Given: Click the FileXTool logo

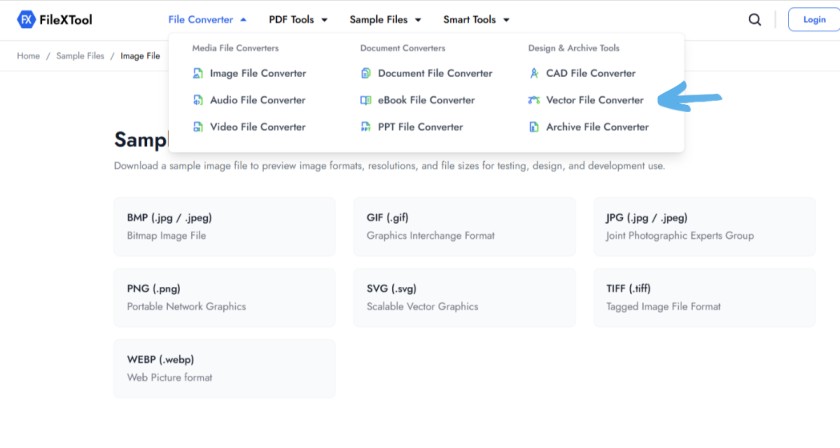Looking at the screenshot, I should pyautogui.click(x=55, y=20).
